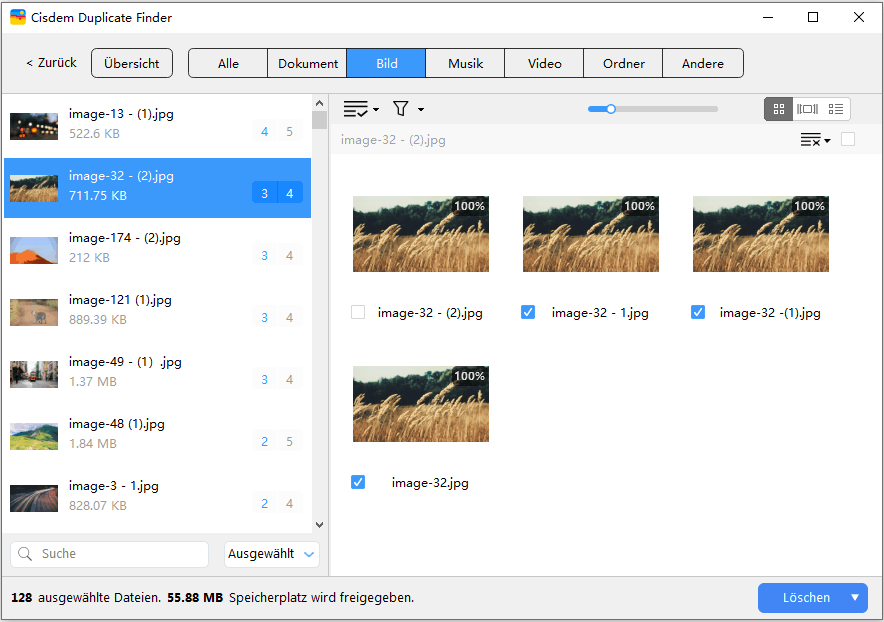
Task: Open the Ausgewählt dropdown
Action: 271,554
